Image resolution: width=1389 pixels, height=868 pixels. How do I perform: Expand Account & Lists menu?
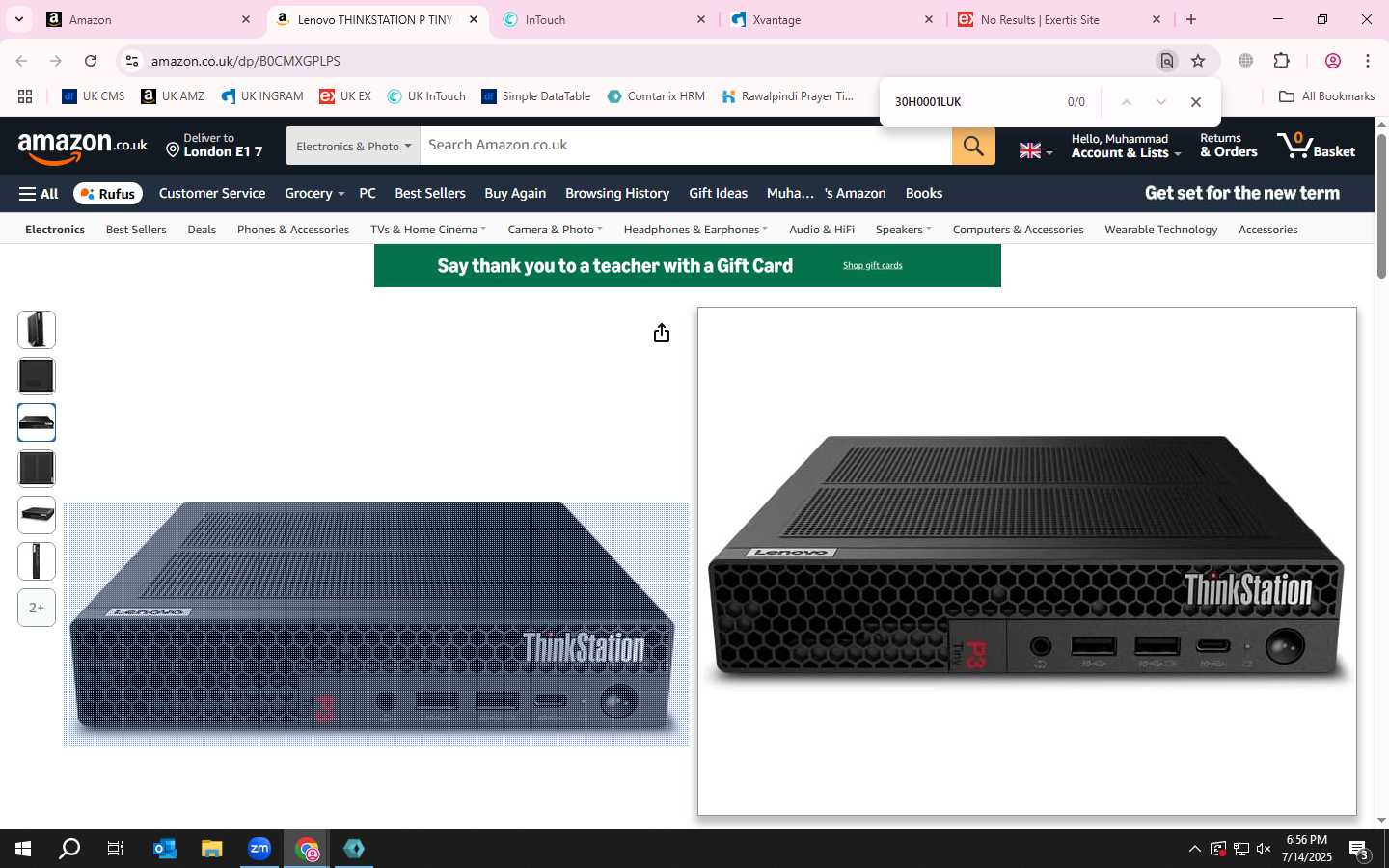coord(1126,146)
